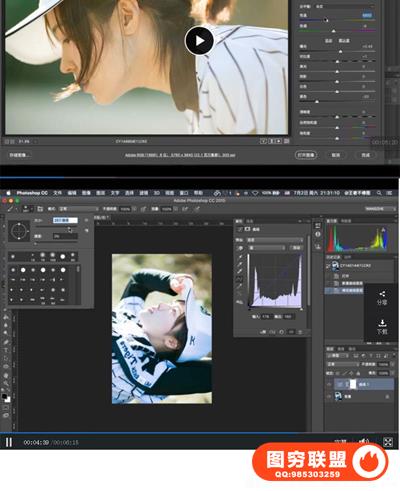Open layer blend mode dropdown
Screen dimensions: 400x491
tap(342, 364)
